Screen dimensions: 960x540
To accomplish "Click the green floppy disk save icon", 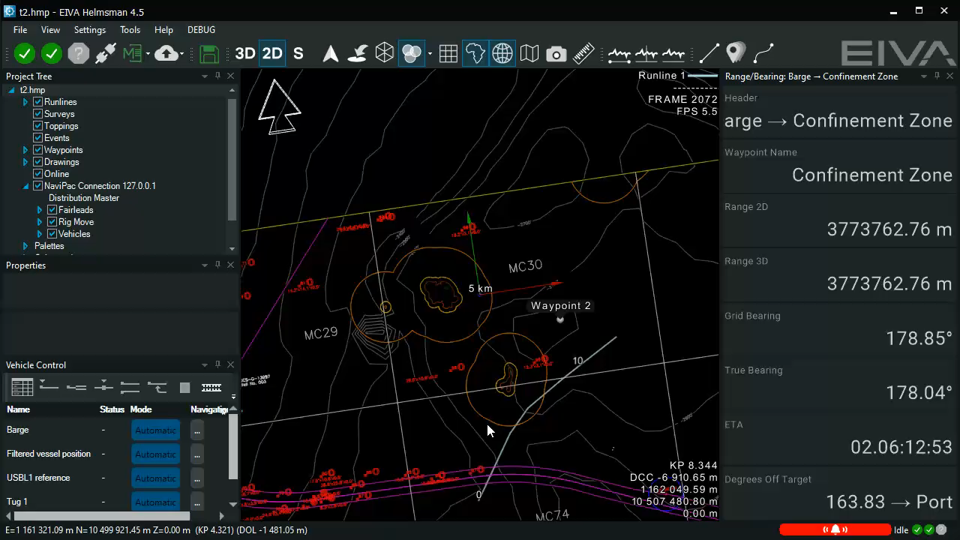I will [x=209, y=54].
